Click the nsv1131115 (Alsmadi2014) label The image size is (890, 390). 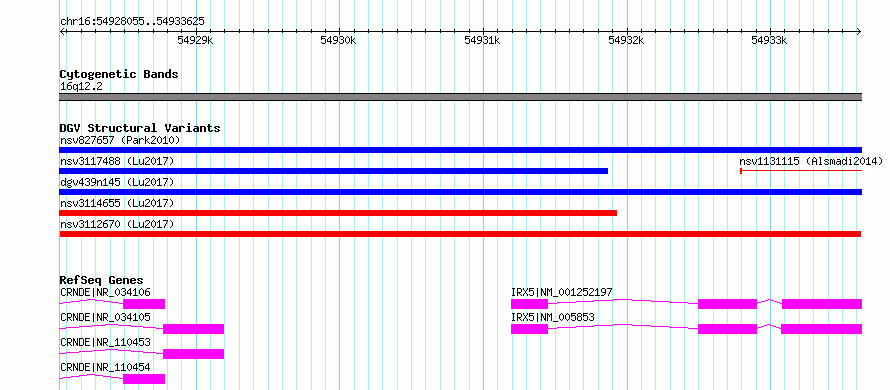click(x=811, y=161)
